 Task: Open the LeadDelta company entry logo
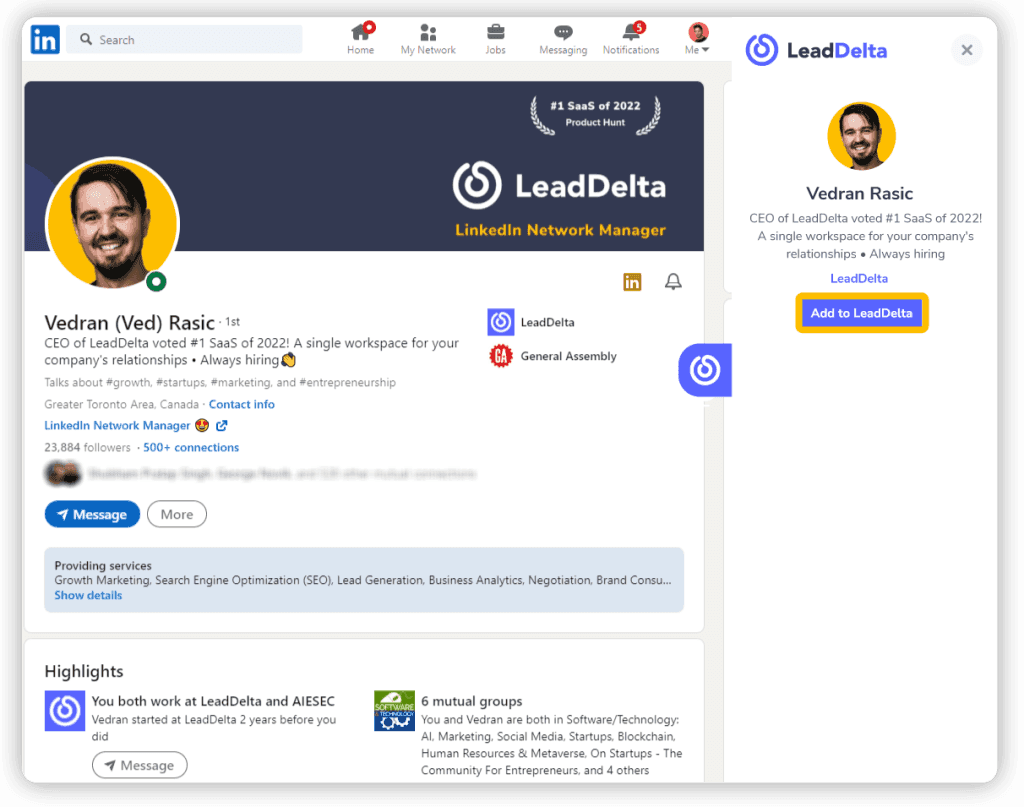point(501,322)
